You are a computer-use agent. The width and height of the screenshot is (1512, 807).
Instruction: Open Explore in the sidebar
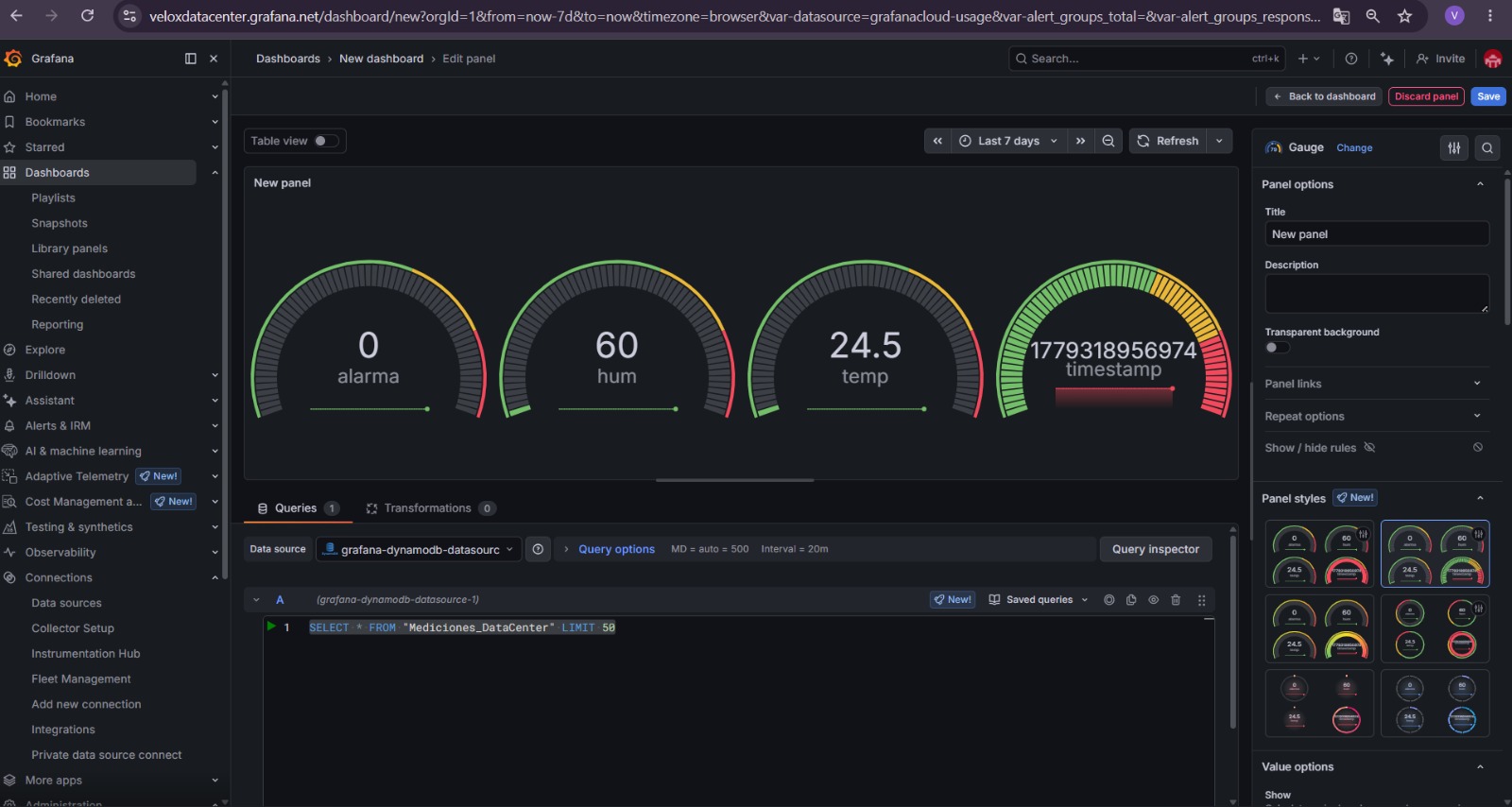[x=45, y=350]
